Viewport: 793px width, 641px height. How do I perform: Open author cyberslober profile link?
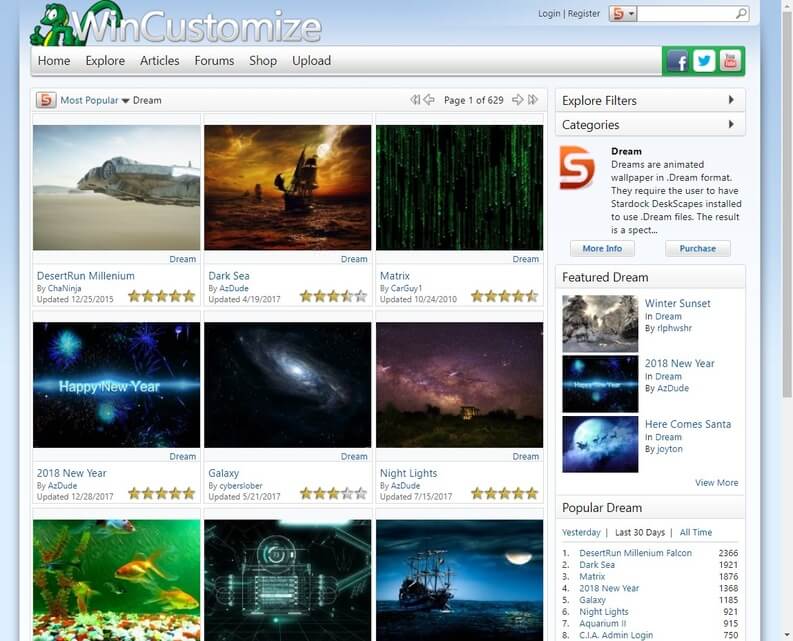tap(241, 486)
